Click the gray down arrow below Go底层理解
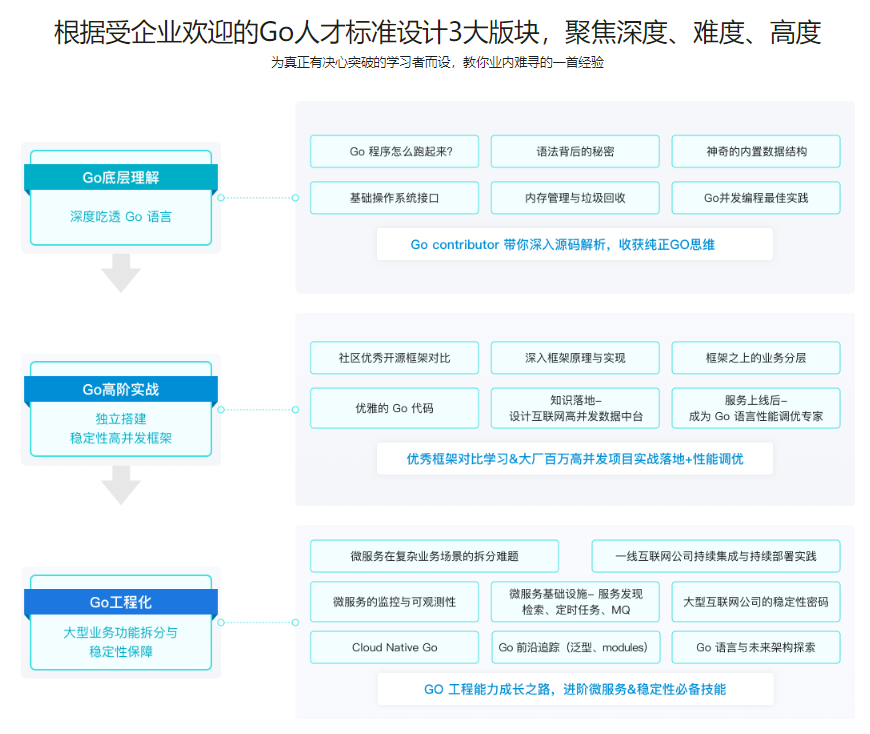This screenshot has height=734, width=870. pos(120,272)
